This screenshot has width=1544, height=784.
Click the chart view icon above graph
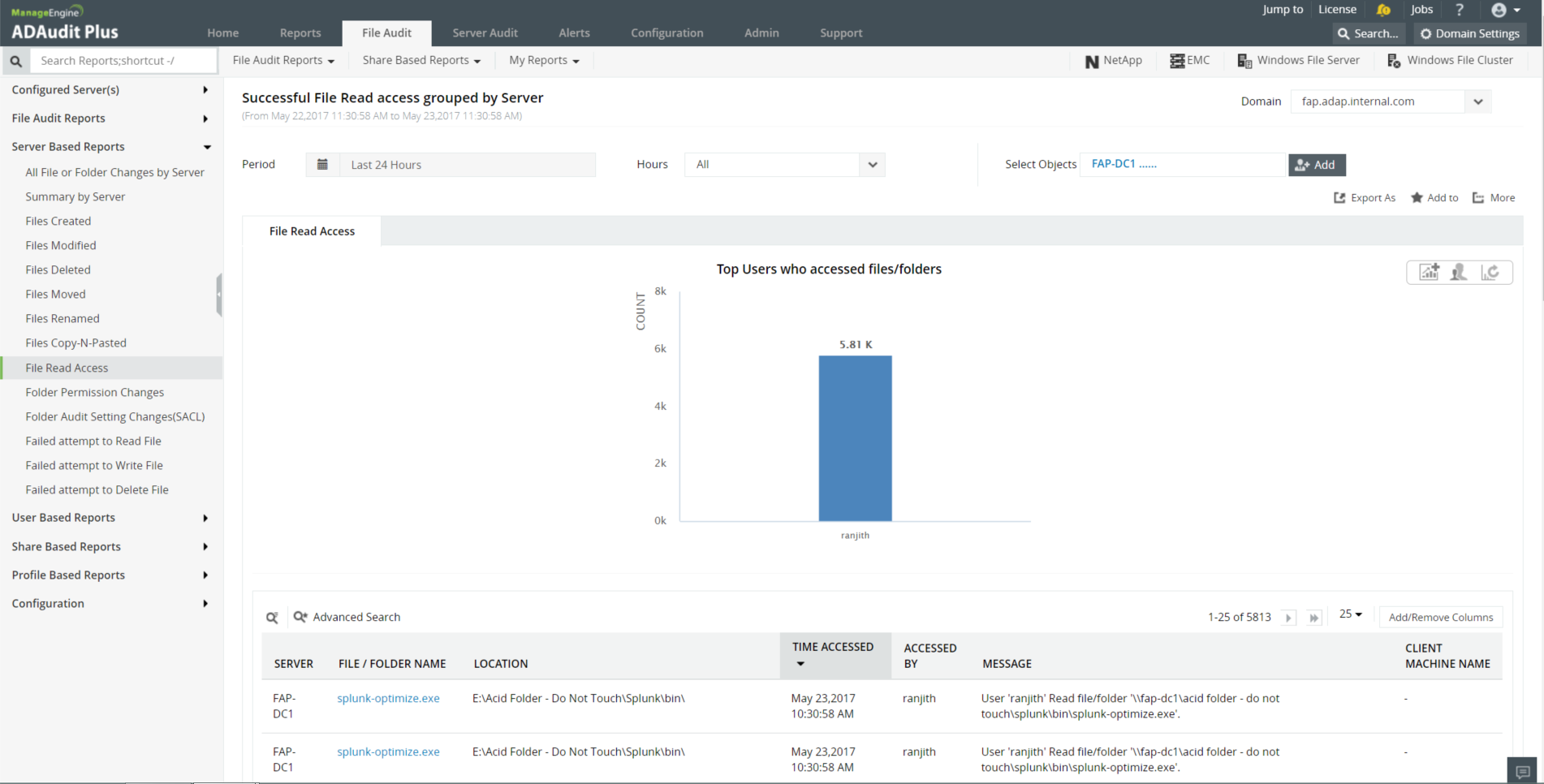coord(1429,273)
